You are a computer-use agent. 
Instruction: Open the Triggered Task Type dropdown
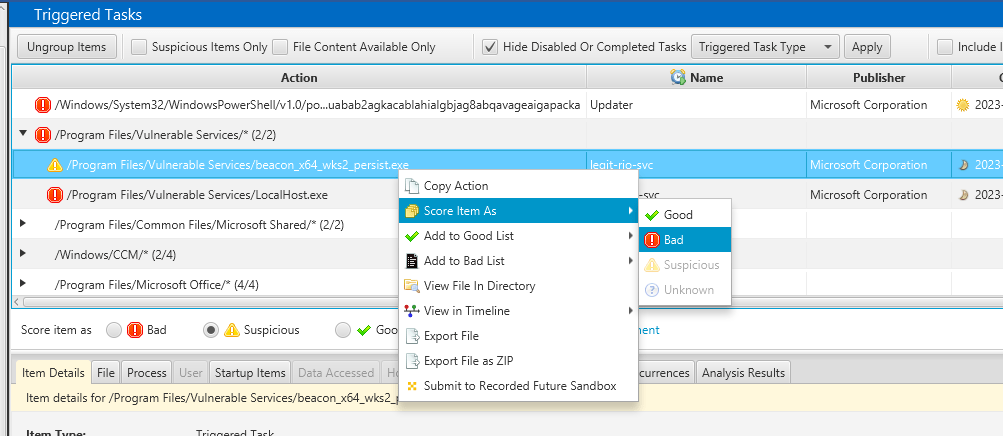[x=765, y=47]
